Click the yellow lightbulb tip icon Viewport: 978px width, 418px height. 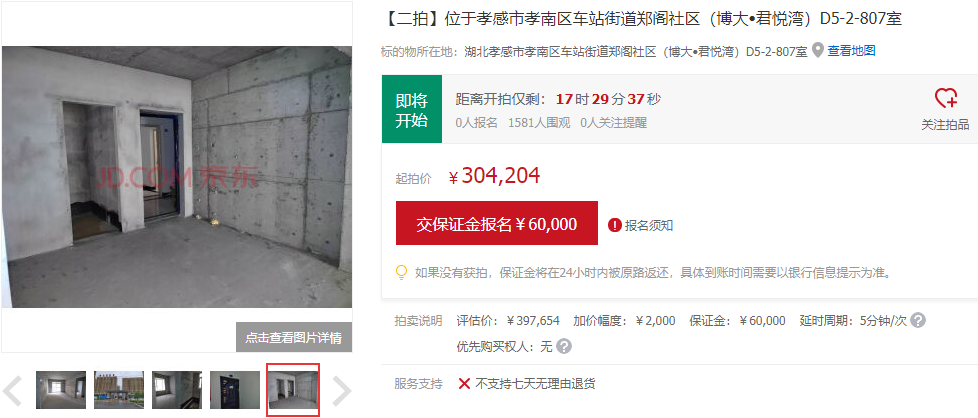tap(402, 273)
